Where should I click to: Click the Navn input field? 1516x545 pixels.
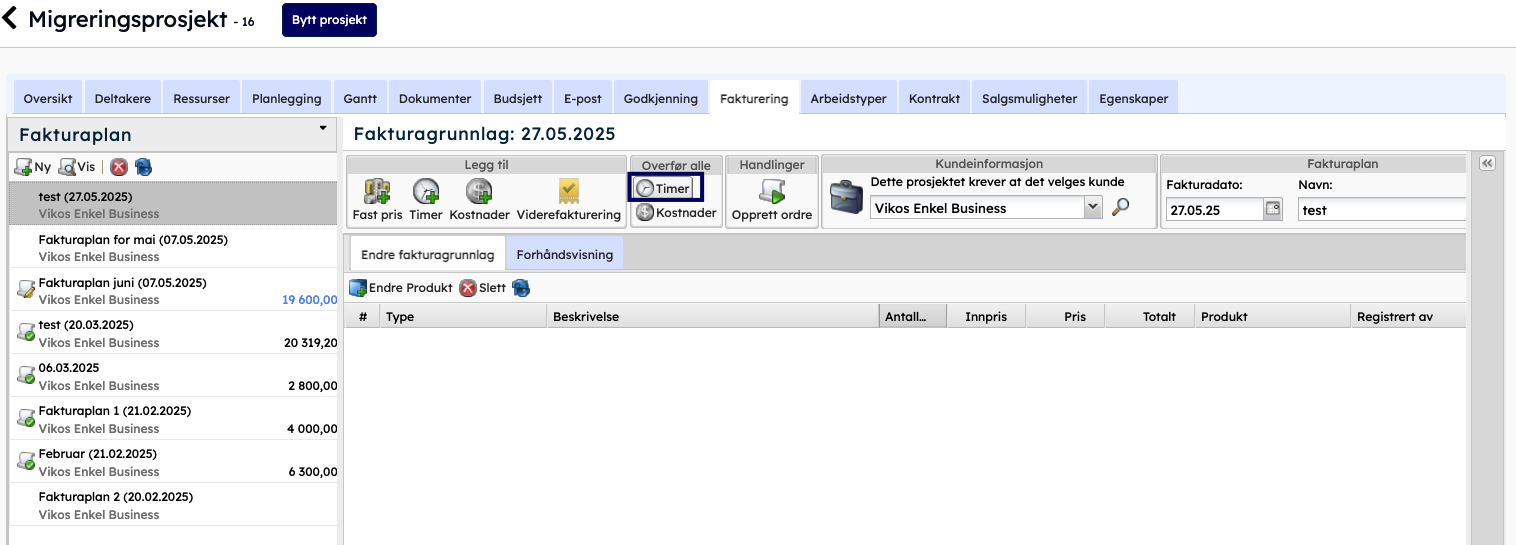click(1380, 210)
